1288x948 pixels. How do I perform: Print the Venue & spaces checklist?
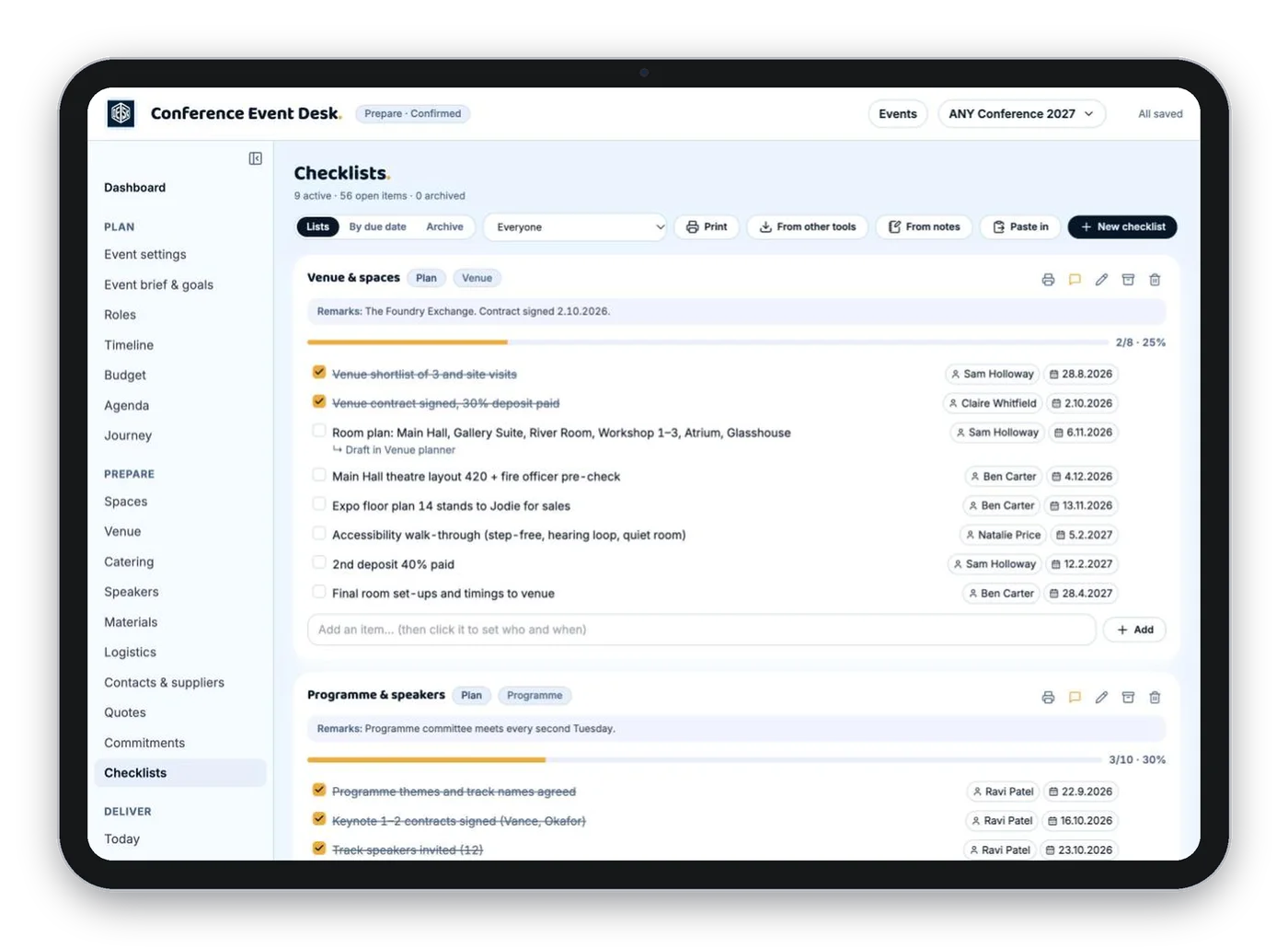pyautogui.click(x=1048, y=280)
